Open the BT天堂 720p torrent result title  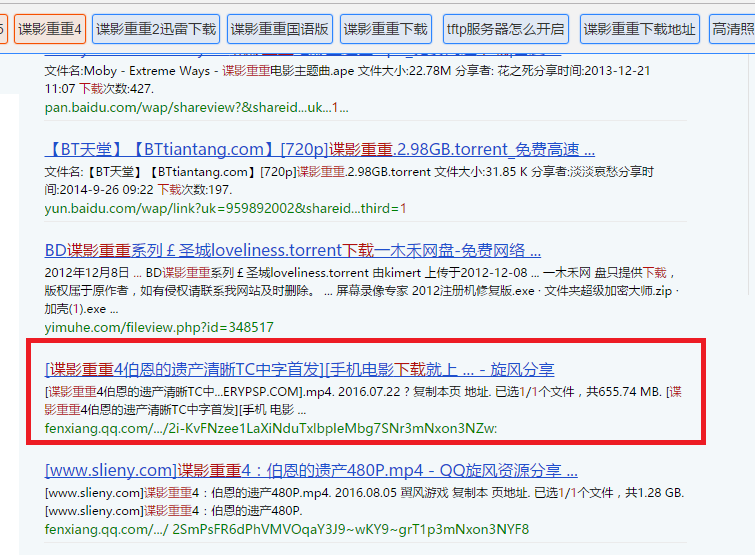tap(320, 150)
